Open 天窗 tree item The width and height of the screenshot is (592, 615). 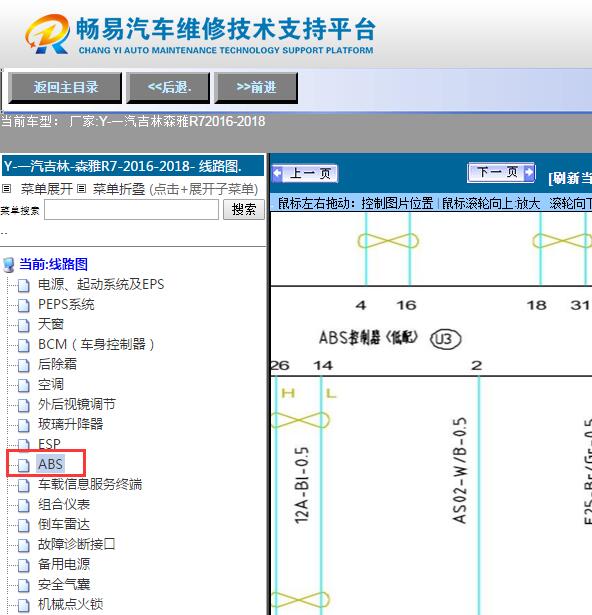[x=51, y=324]
